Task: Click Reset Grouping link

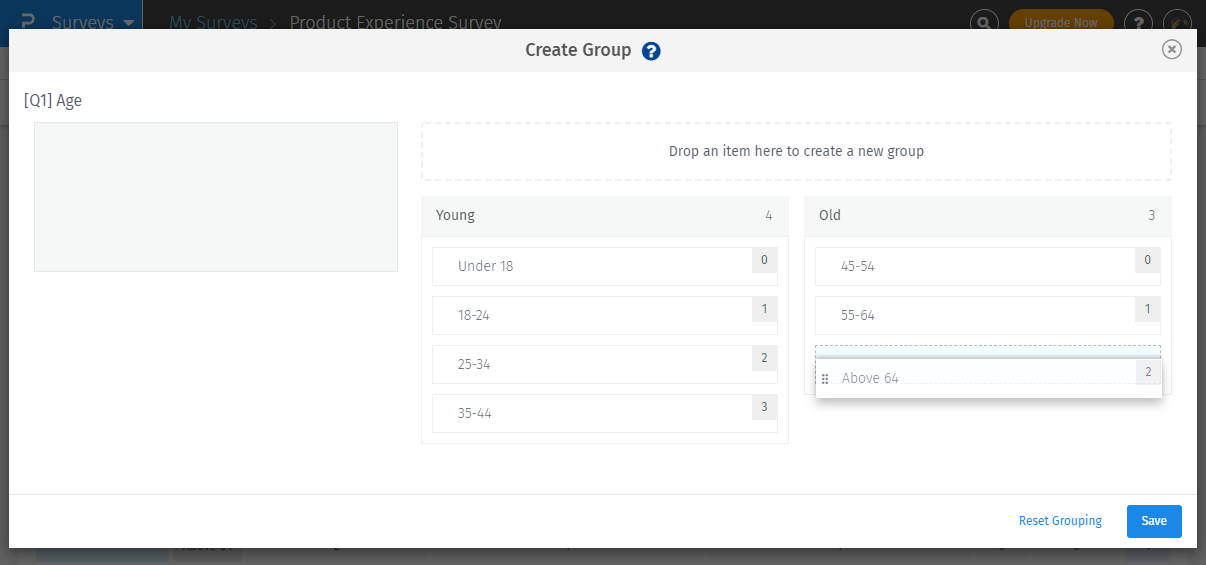Action: (1060, 521)
